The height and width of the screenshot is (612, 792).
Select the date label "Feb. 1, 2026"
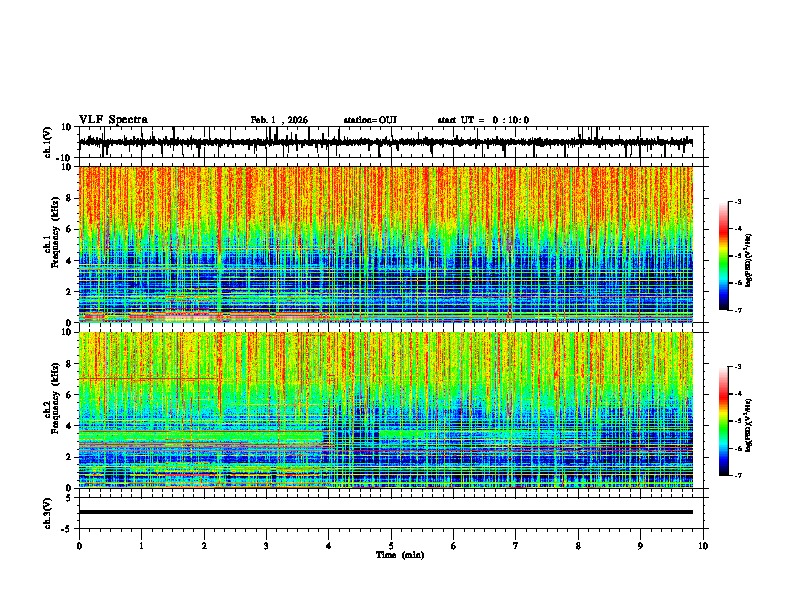279,120
